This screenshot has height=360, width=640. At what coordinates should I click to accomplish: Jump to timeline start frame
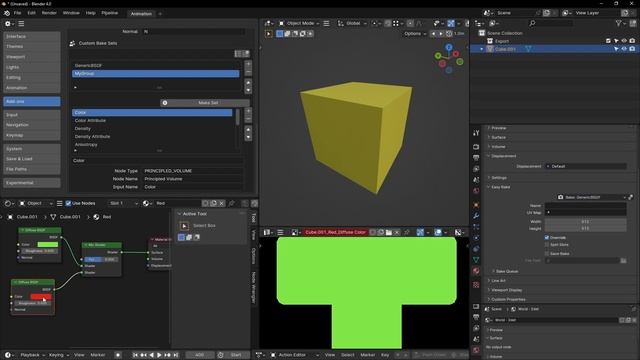135,355
